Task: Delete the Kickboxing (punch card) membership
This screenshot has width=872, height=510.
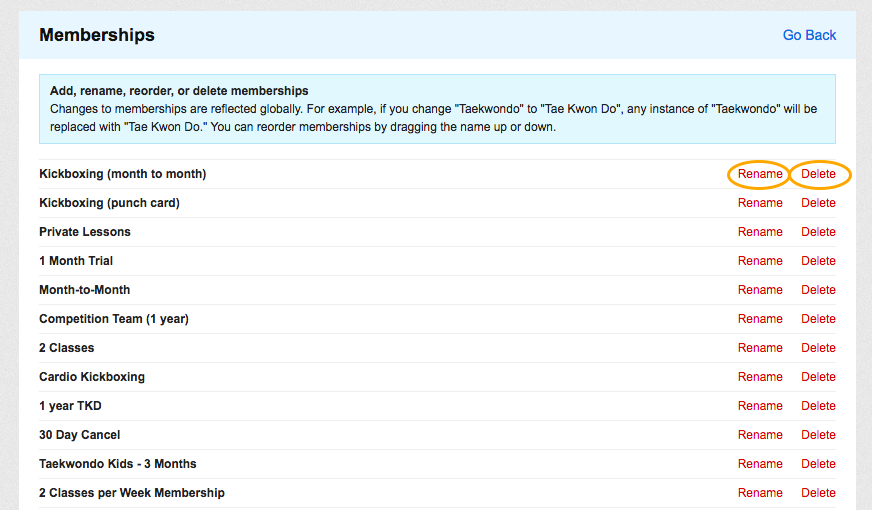Action: 818,203
